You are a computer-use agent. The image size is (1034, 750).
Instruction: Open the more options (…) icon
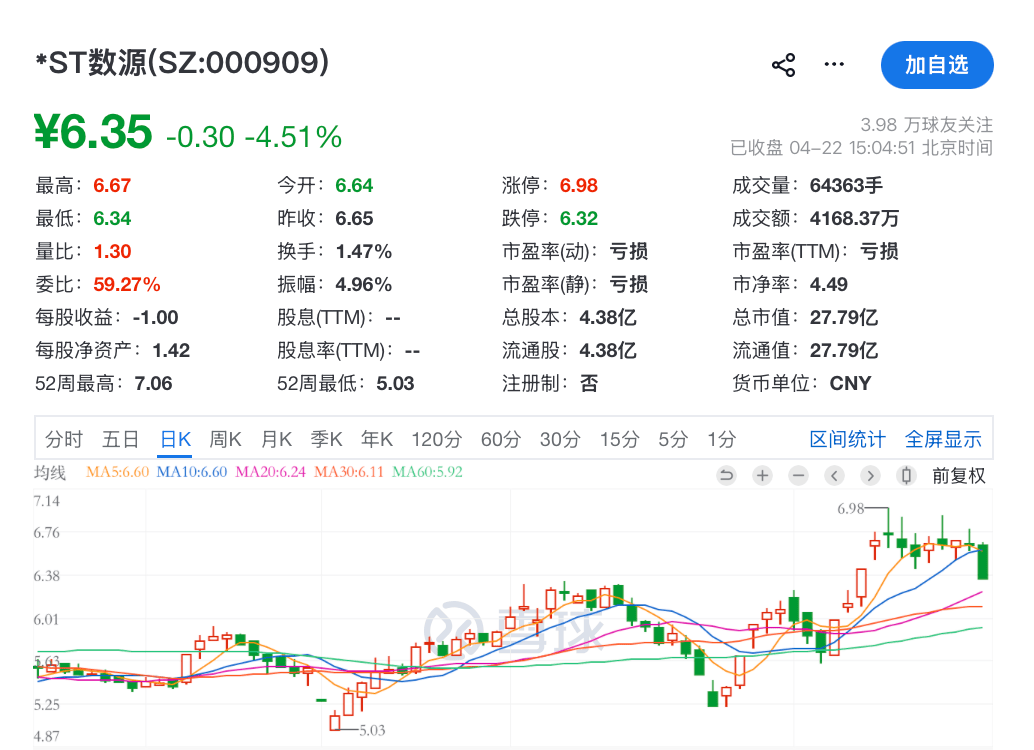[x=833, y=64]
